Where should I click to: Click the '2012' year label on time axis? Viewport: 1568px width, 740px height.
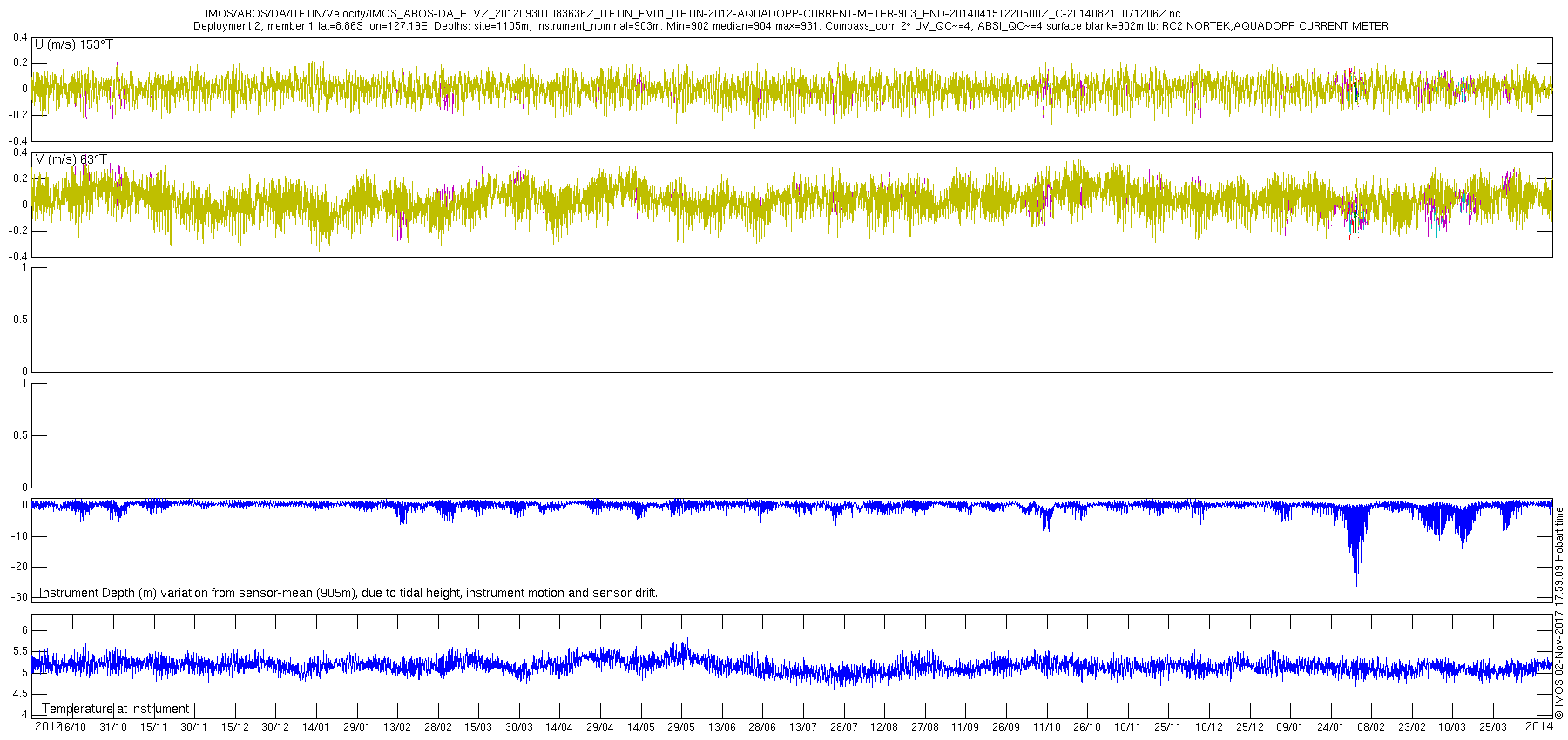pos(48,726)
